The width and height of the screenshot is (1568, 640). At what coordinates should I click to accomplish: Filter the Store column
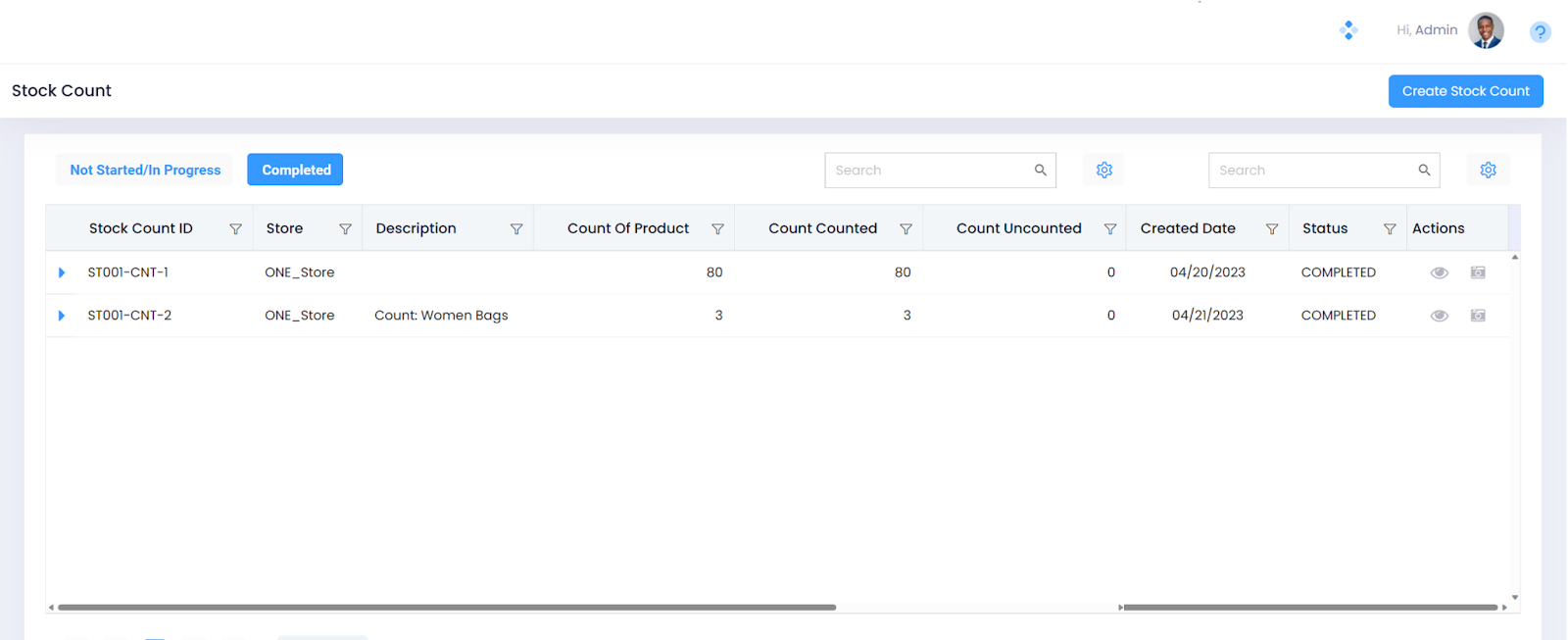click(x=345, y=229)
